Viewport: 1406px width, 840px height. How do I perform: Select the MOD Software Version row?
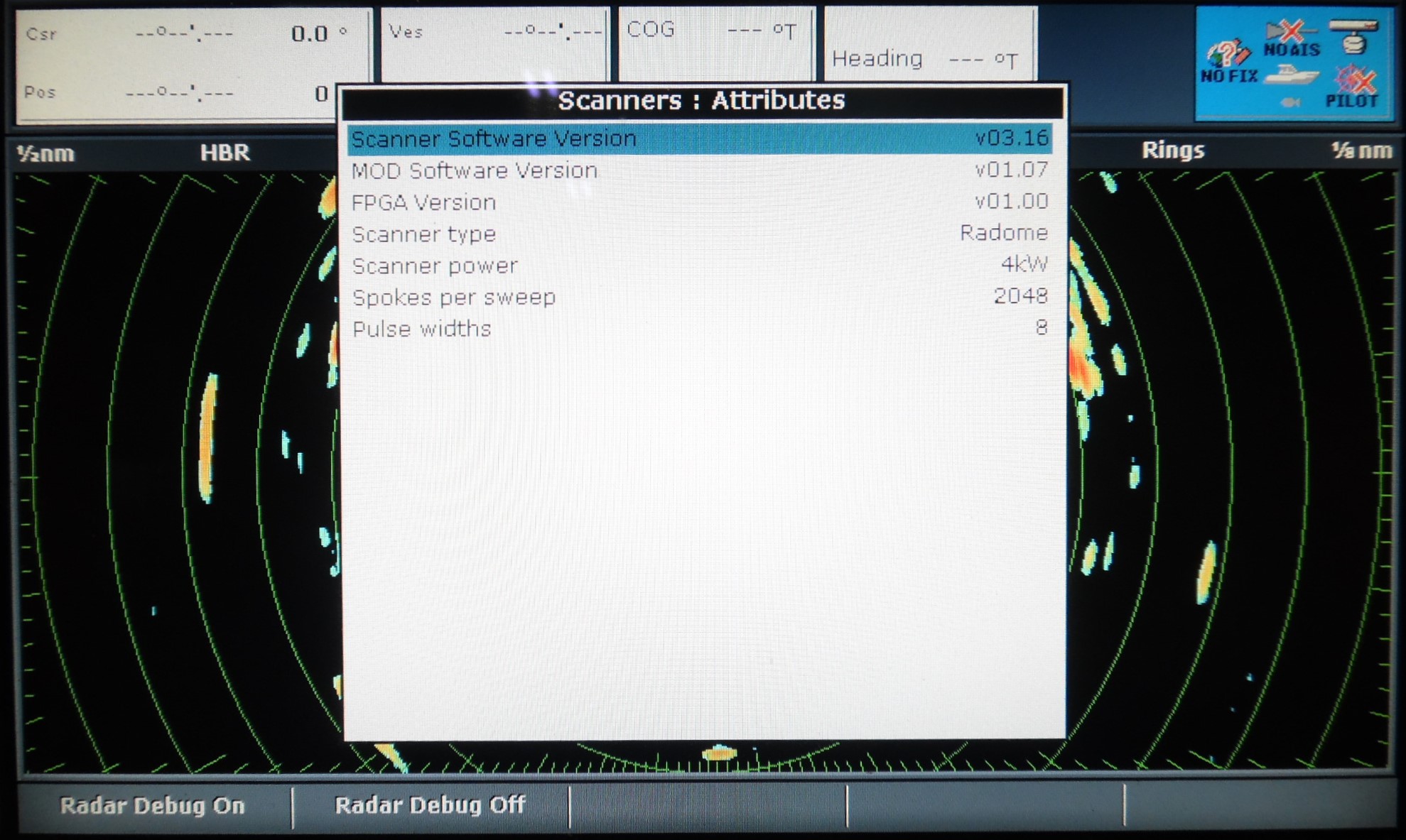click(x=700, y=170)
